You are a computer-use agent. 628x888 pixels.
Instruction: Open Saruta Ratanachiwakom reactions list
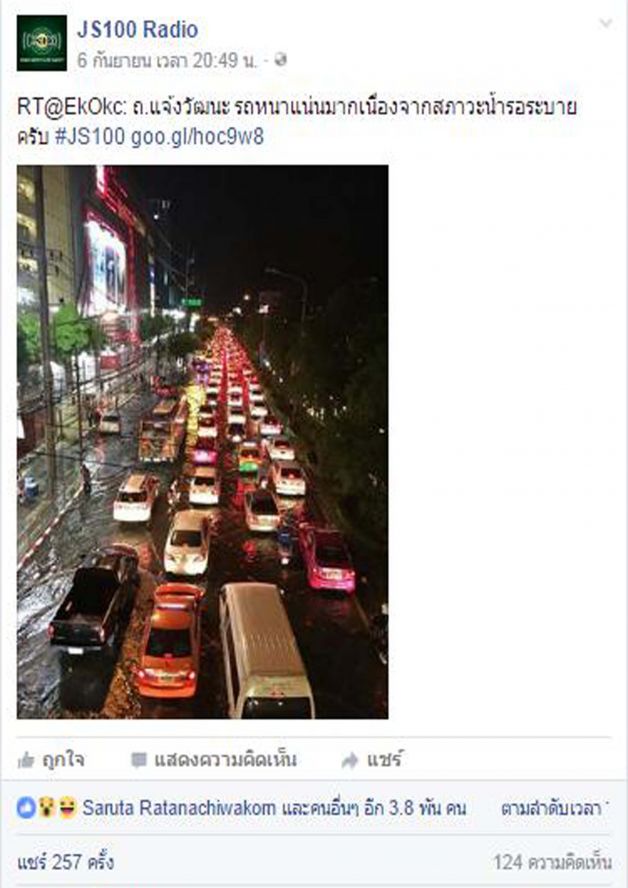(180, 808)
